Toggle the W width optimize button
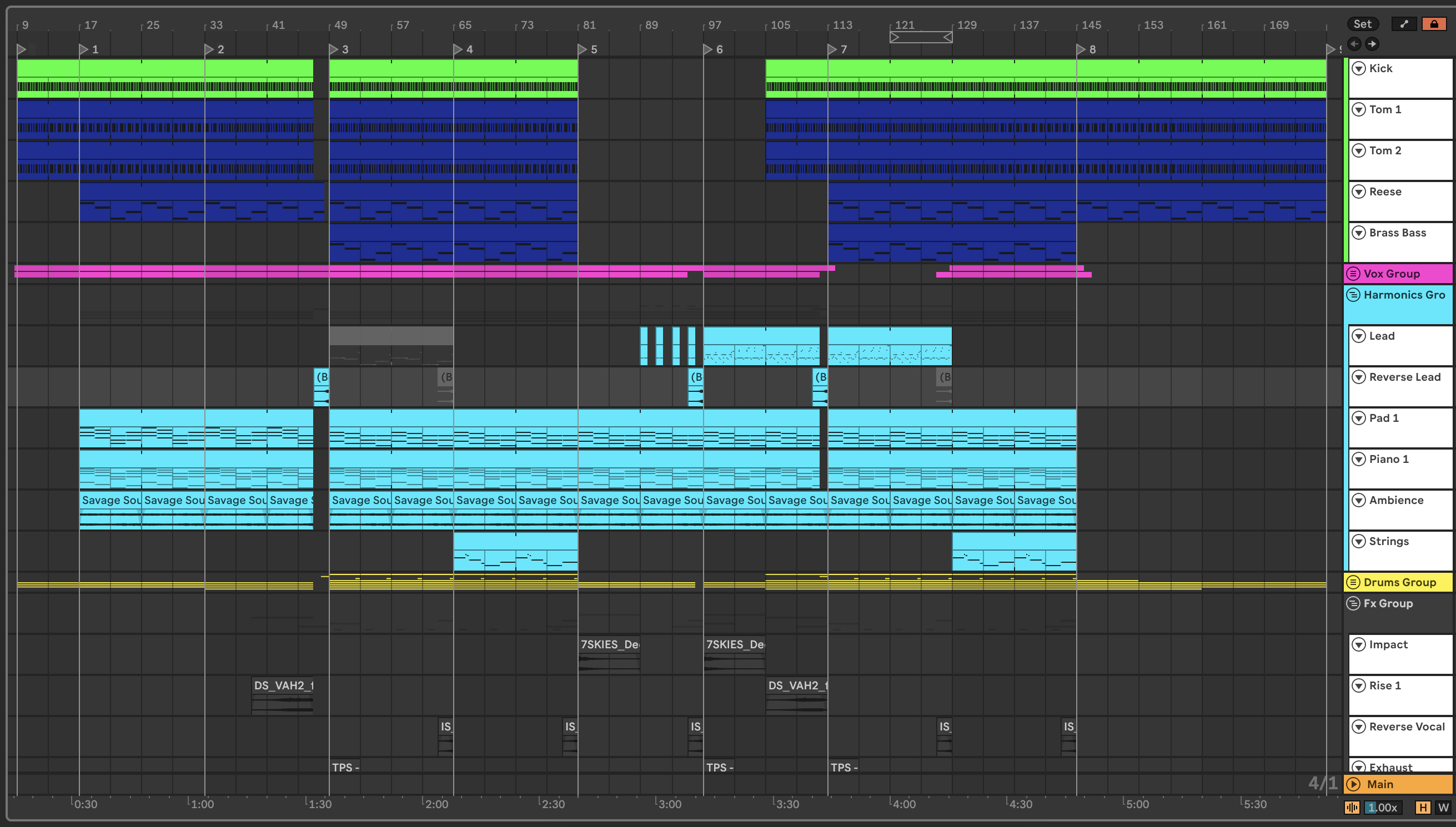 [1443, 807]
